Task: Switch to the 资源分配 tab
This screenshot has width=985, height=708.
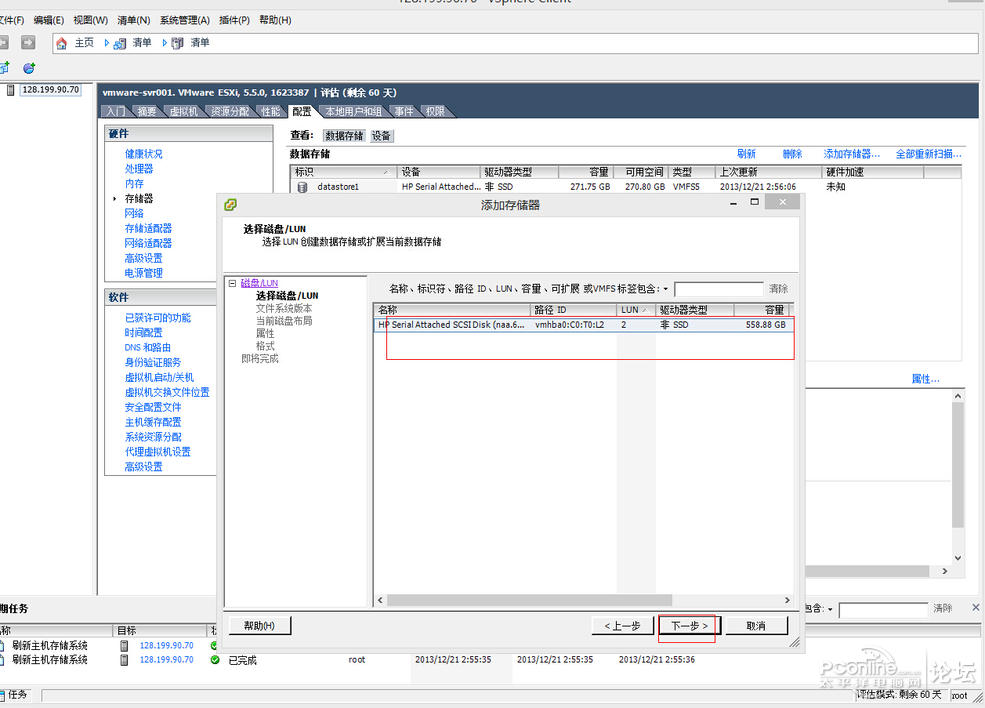Action: [x=229, y=111]
